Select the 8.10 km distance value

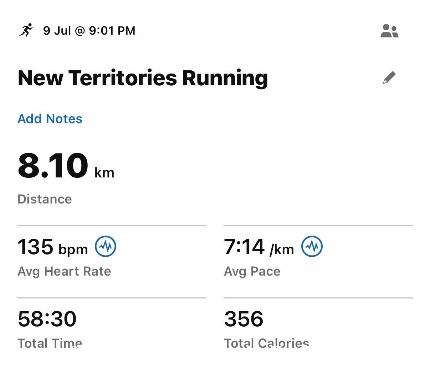[x=66, y=165]
